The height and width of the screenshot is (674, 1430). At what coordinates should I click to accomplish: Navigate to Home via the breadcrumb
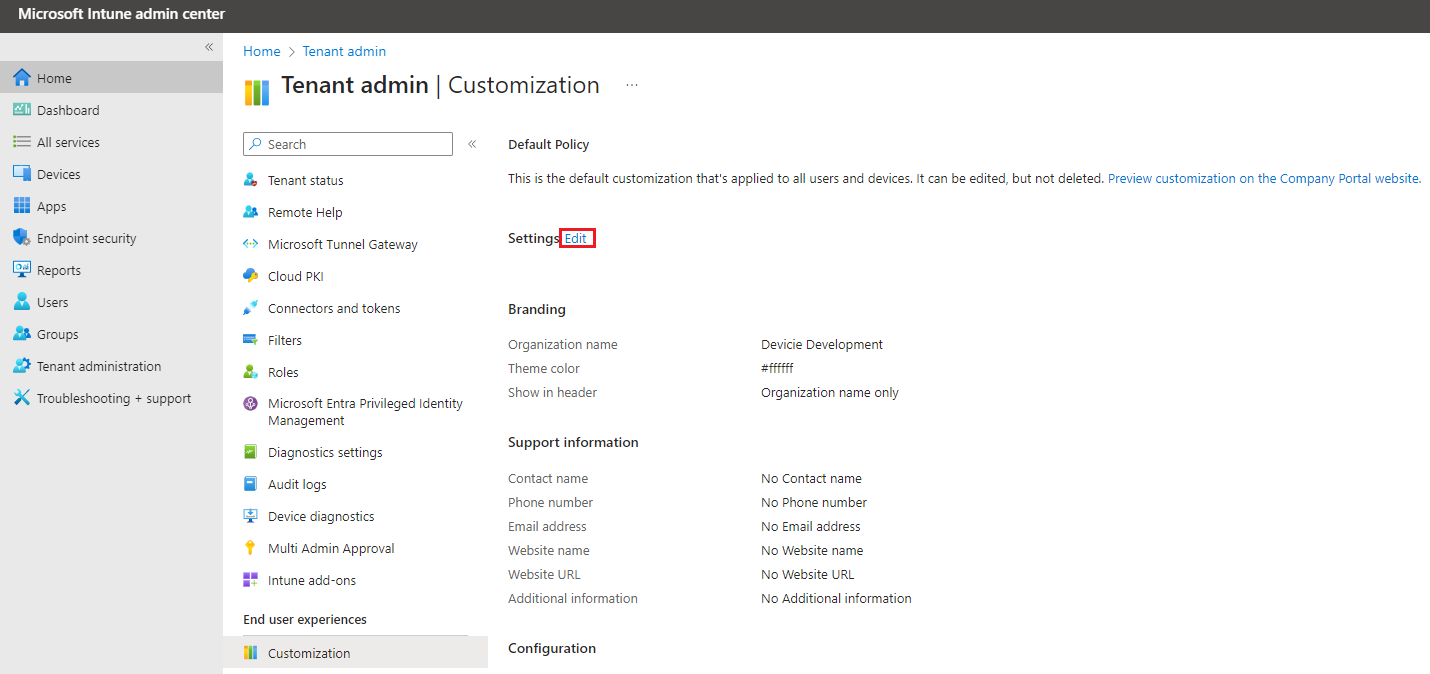click(261, 50)
